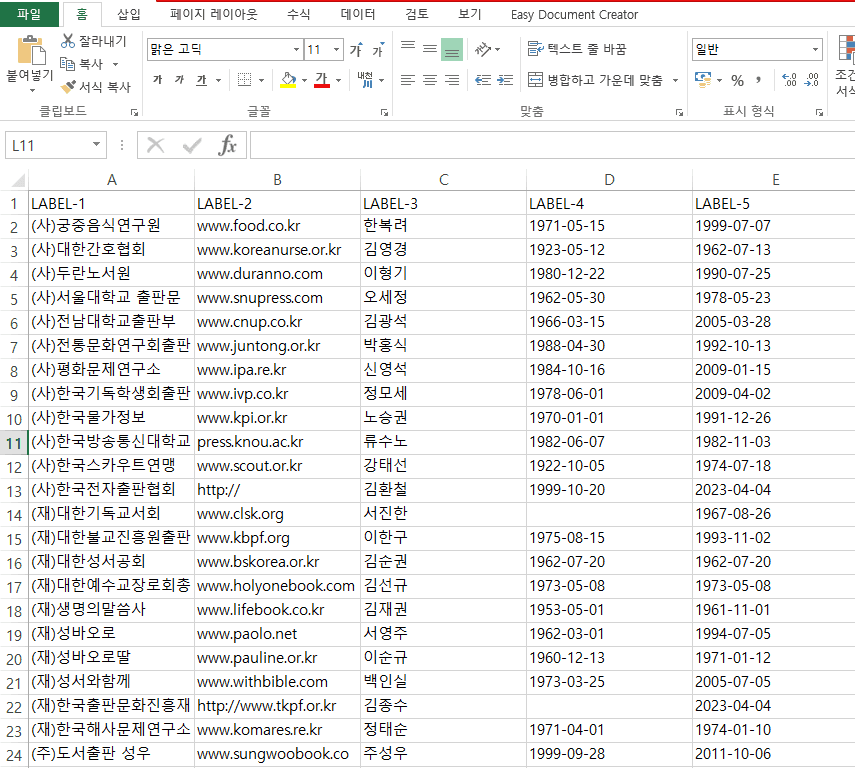This screenshot has height=768, width=855.
Task: Click the Cut scissors icon
Action: (x=68, y=41)
